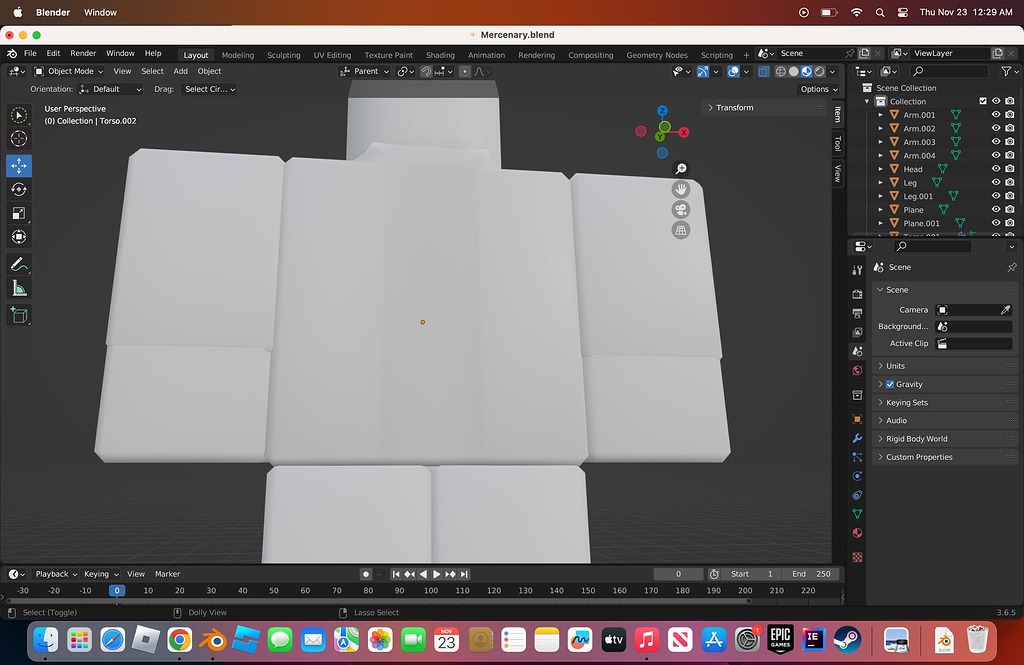The height and width of the screenshot is (665, 1024).
Task: Click the Background color field in Scene properties
Action: pyautogui.click(x=973, y=326)
